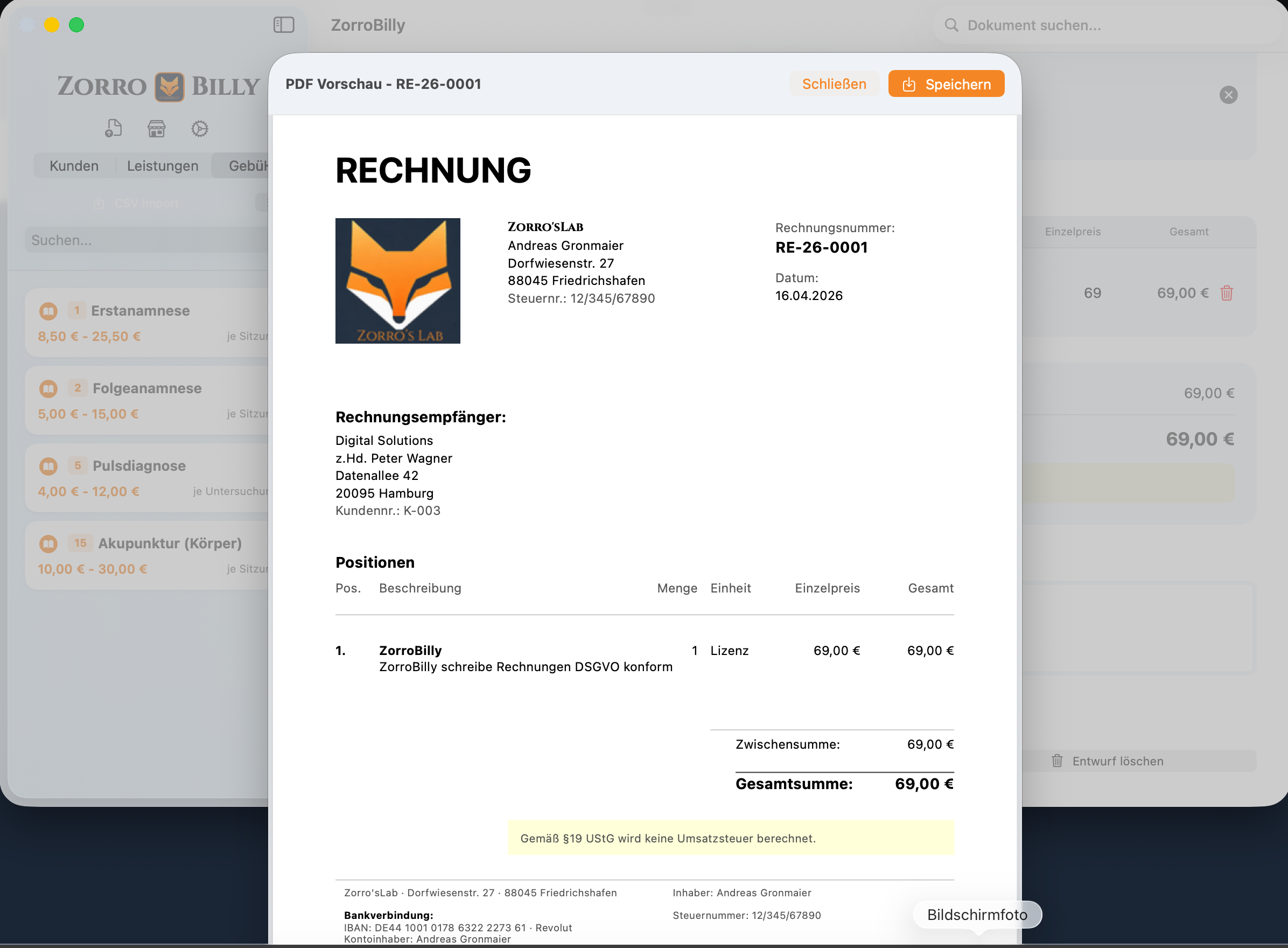Click the invoice number RE-26-0001 in preview
Image resolution: width=1288 pixels, height=948 pixels.
[x=822, y=247]
